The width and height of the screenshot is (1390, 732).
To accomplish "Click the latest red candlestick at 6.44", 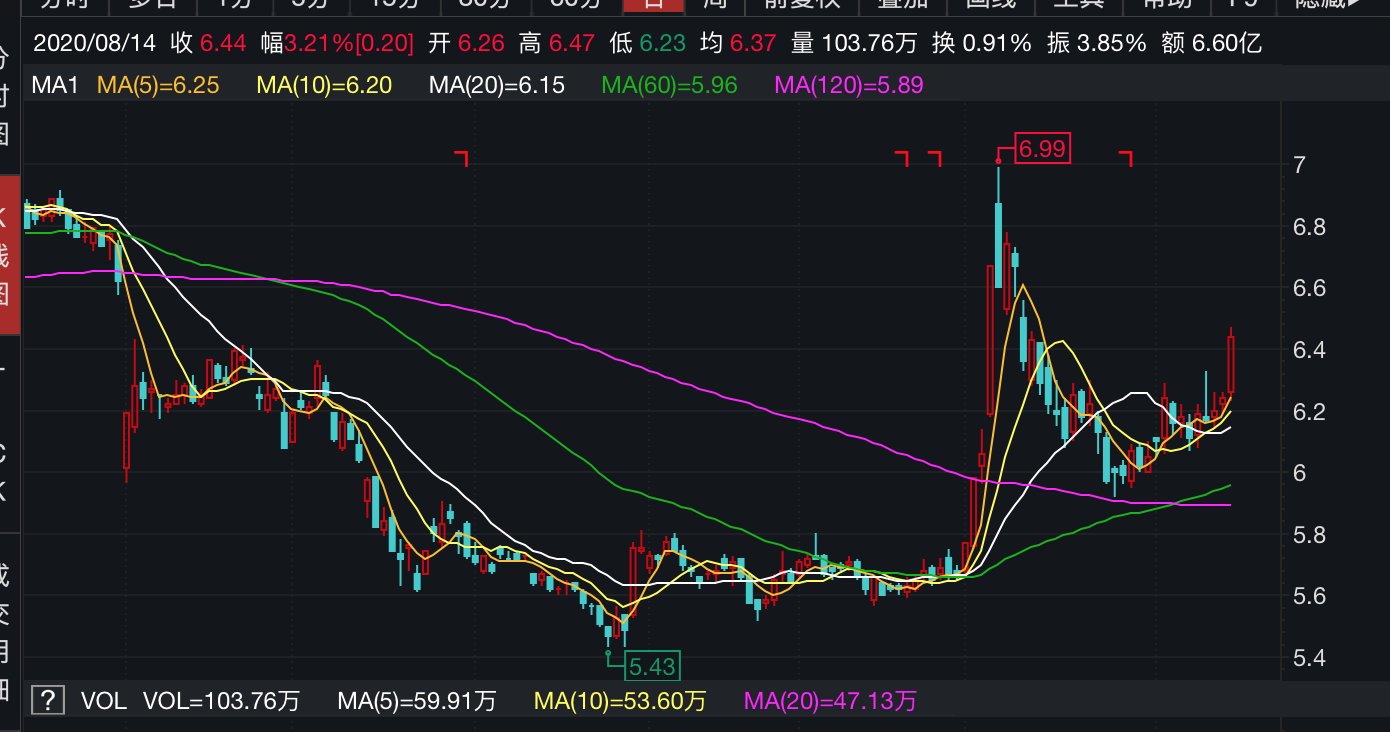I will (x=1231, y=364).
